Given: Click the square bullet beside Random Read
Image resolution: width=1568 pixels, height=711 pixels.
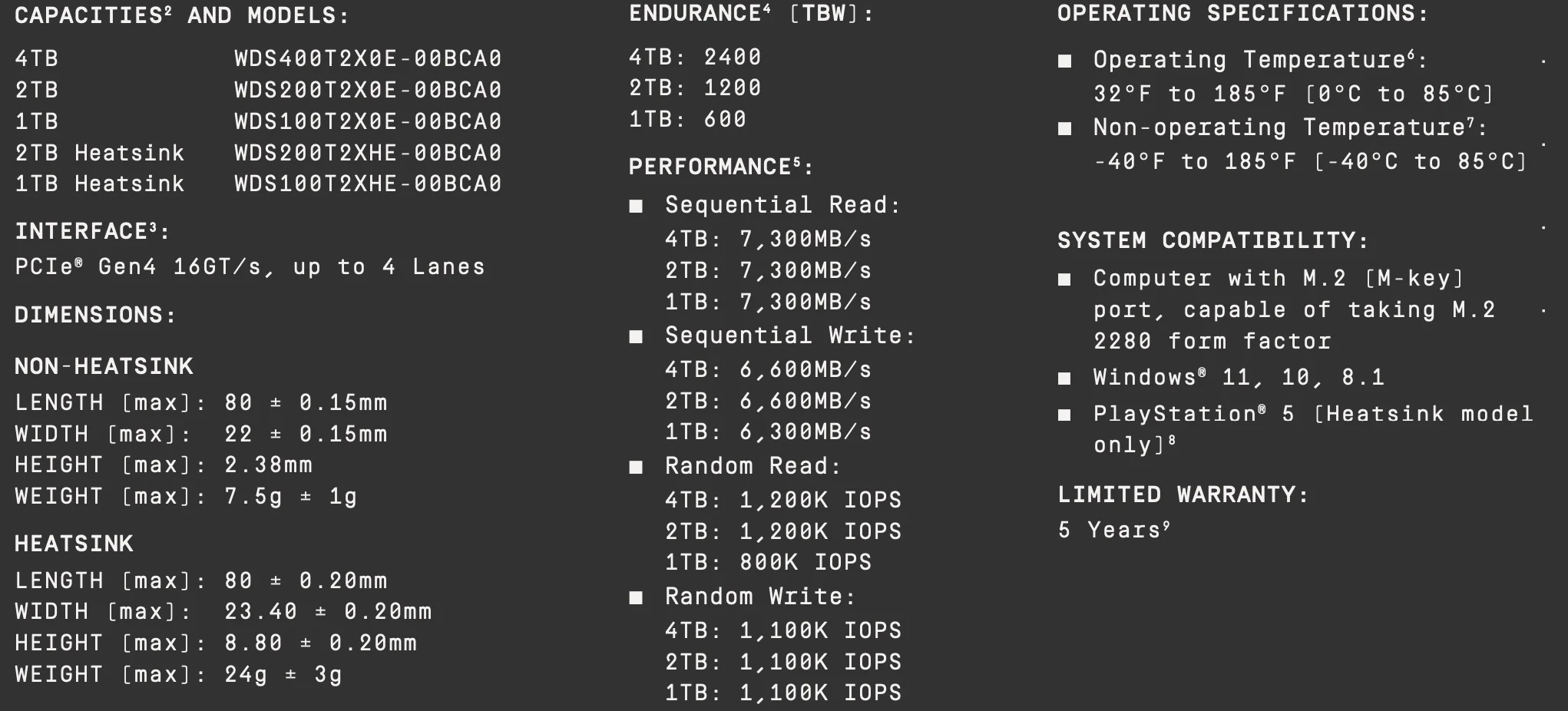Looking at the screenshot, I should tap(636, 467).
